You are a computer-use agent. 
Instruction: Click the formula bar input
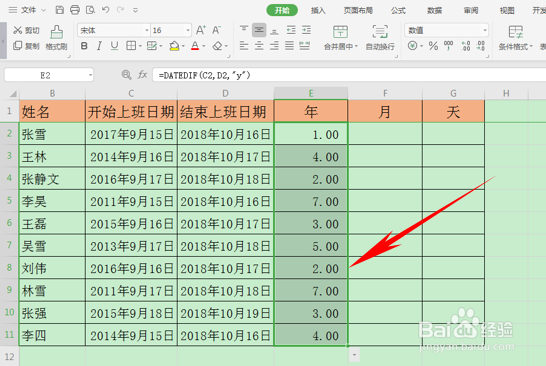click(x=349, y=75)
